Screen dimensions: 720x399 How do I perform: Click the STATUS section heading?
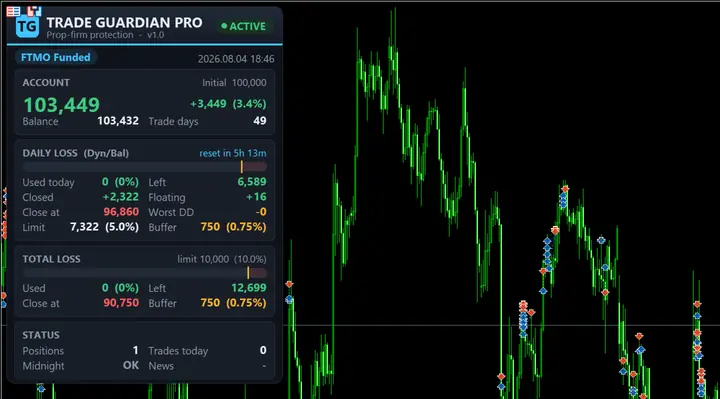pos(41,335)
